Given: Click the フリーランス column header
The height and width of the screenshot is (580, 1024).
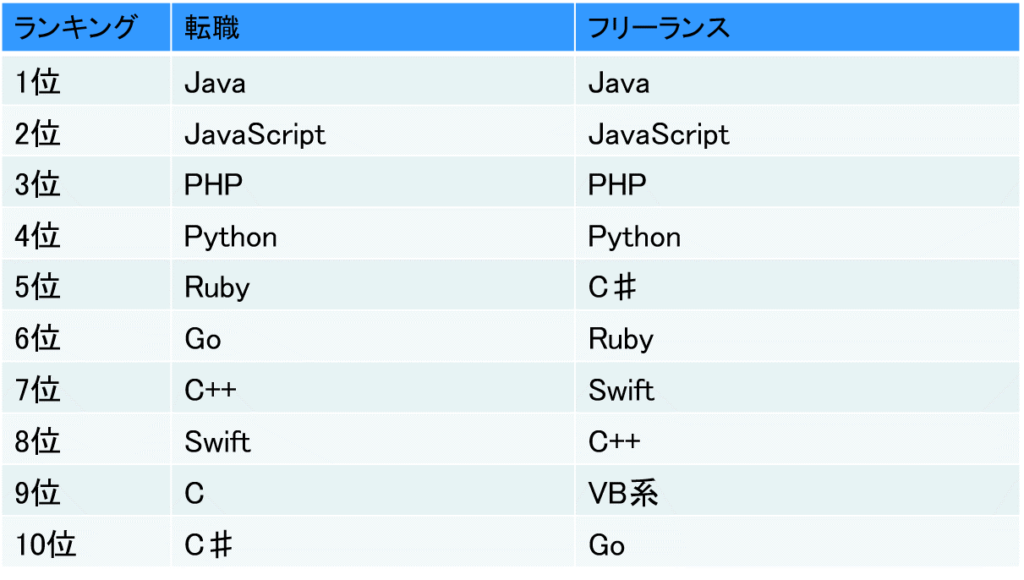Looking at the screenshot, I should pyautogui.click(x=659, y=28).
